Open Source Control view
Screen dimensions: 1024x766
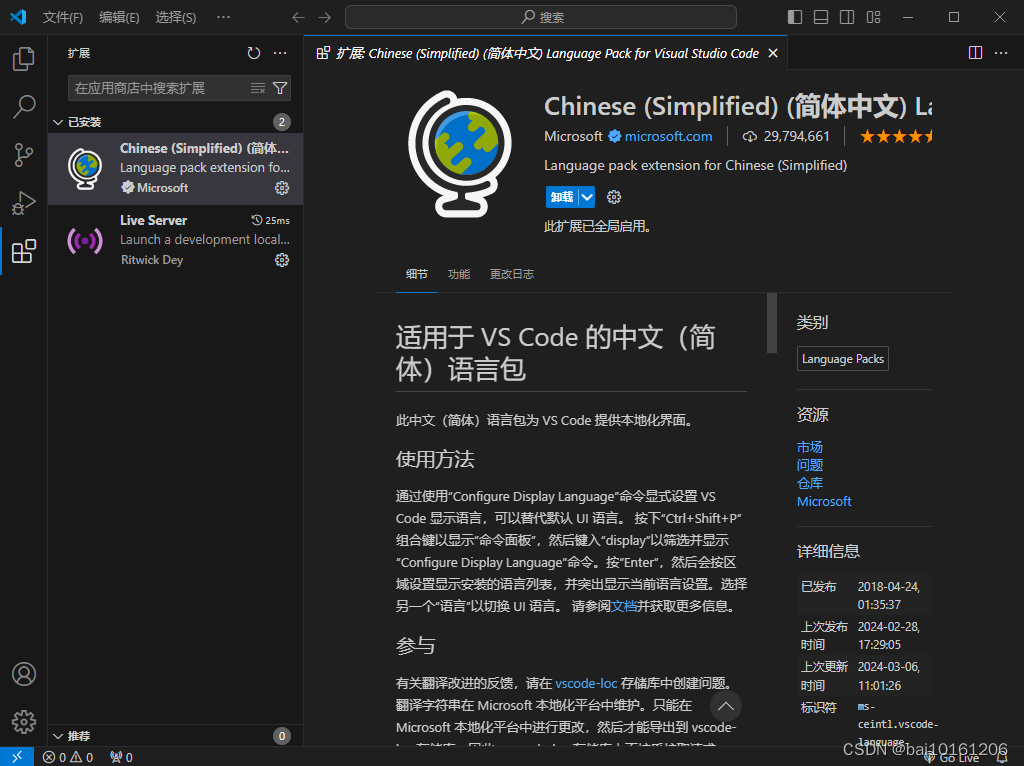[x=24, y=155]
